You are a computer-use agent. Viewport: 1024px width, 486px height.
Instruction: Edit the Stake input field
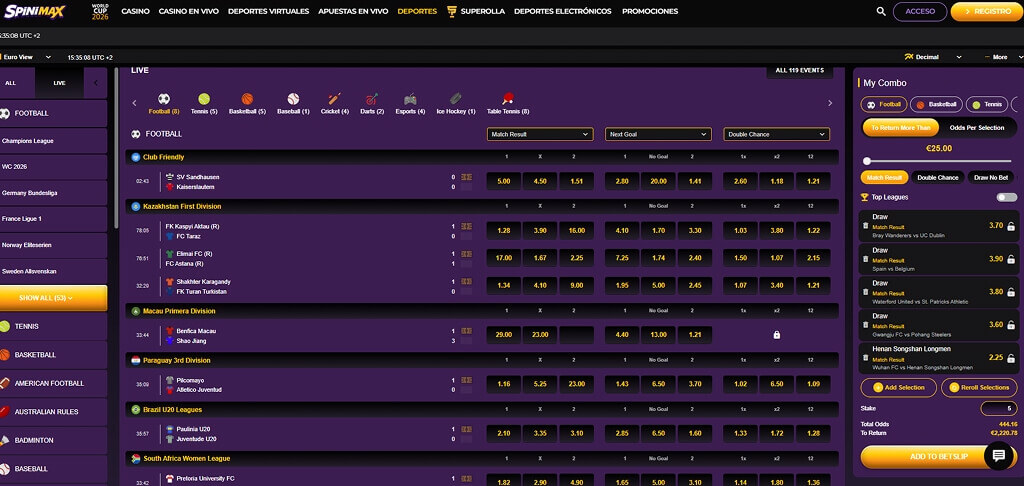[x=999, y=409]
